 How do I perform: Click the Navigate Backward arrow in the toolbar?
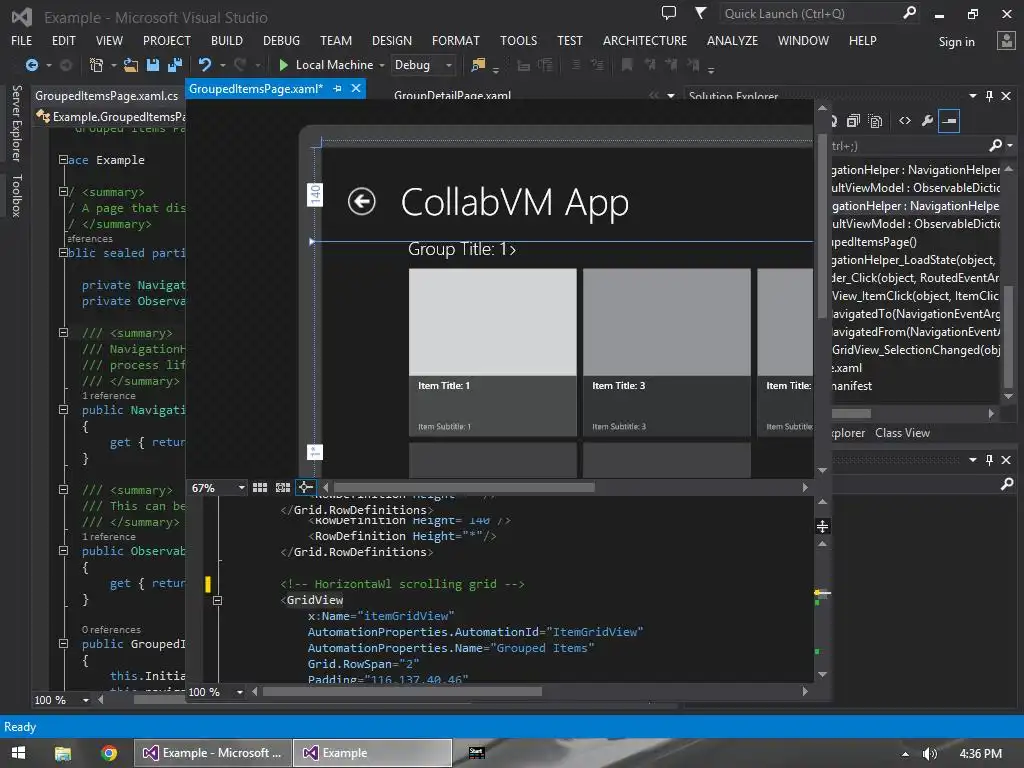31,65
